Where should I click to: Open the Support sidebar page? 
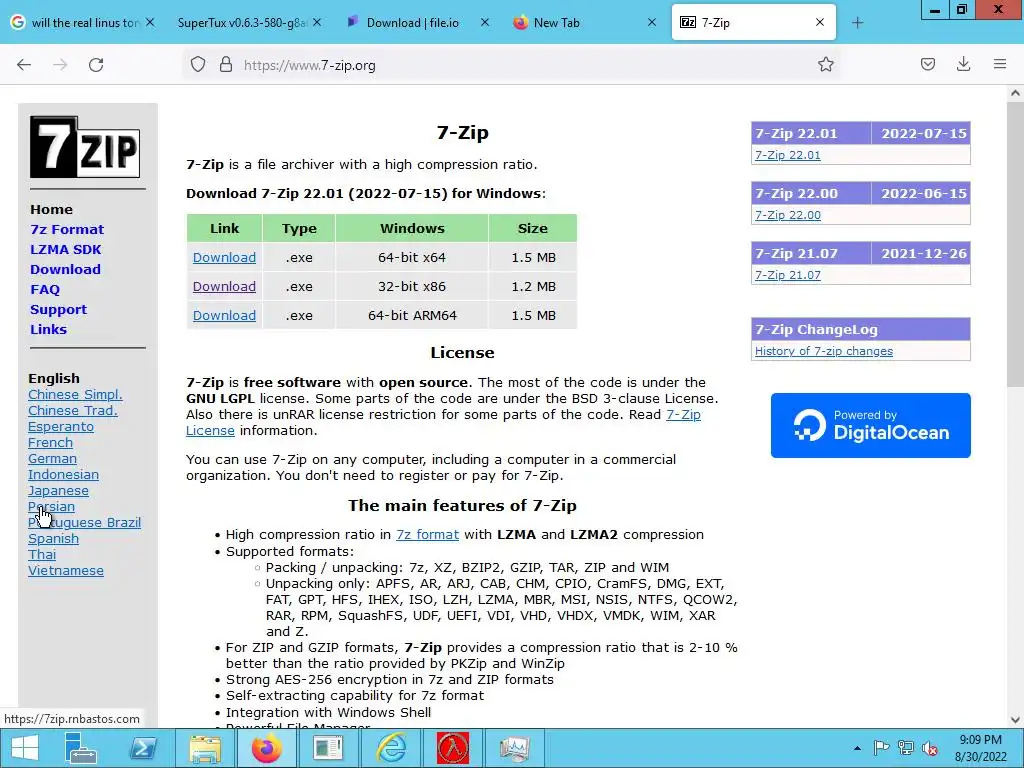[x=58, y=310]
